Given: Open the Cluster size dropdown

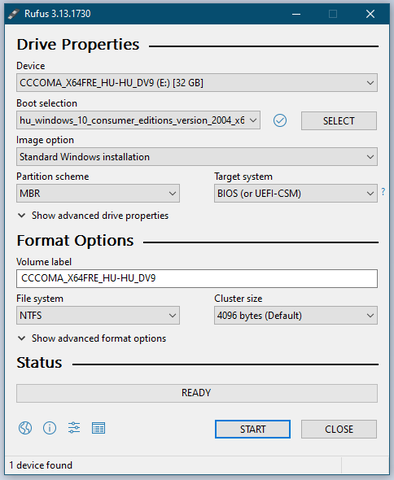Looking at the screenshot, I should click(296, 315).
